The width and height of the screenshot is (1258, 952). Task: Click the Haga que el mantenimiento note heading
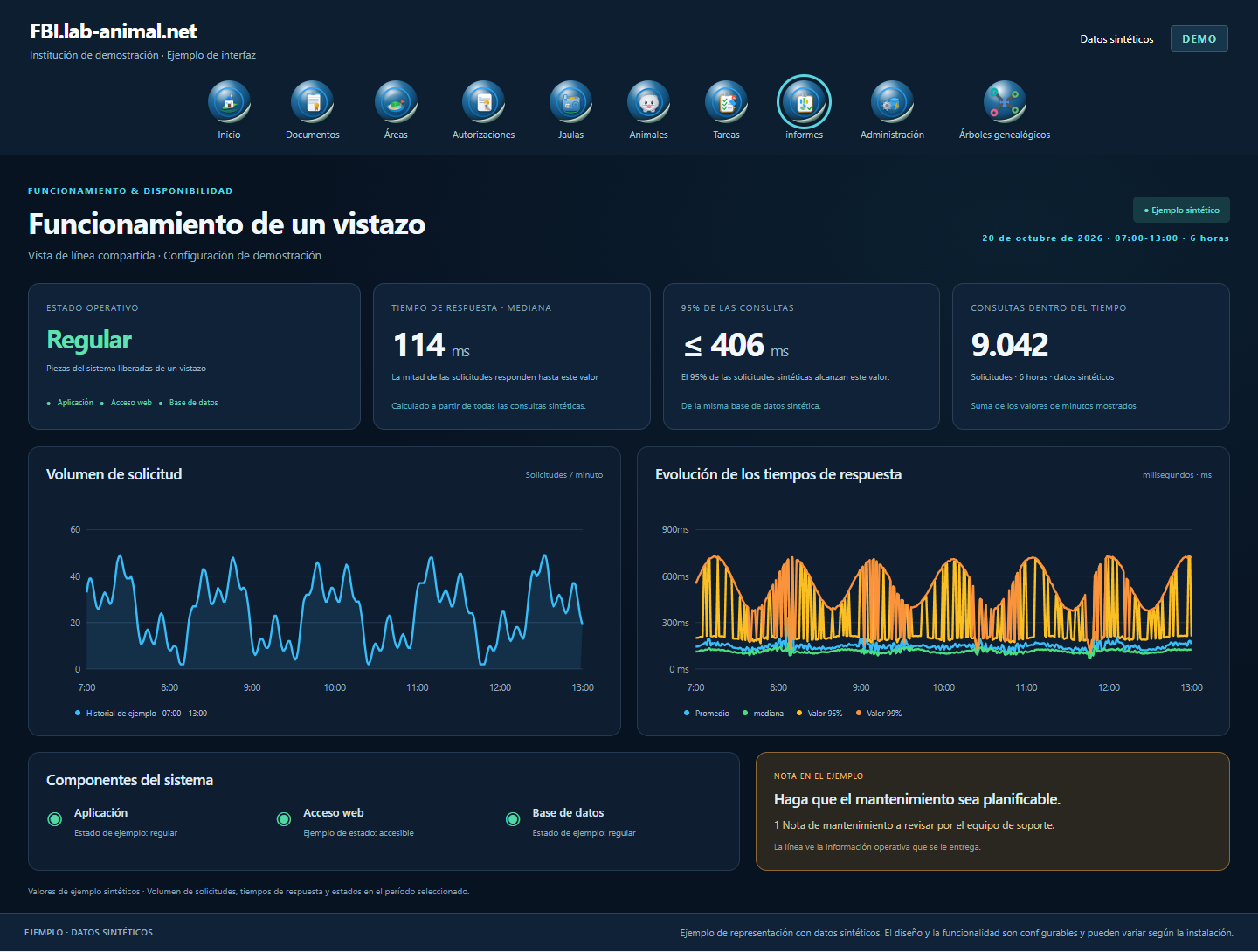click(917, 799)
